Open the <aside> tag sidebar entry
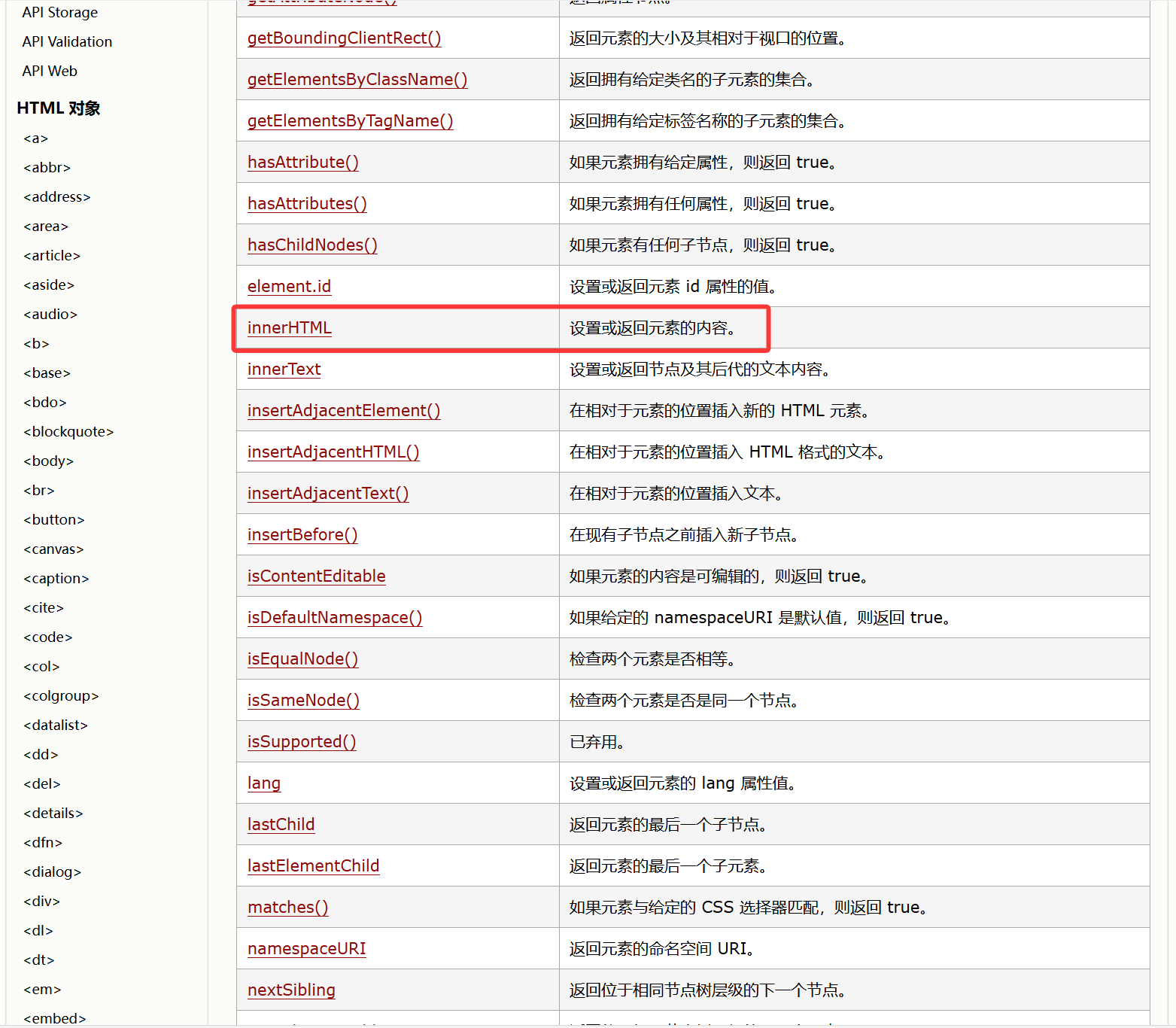 49,284
